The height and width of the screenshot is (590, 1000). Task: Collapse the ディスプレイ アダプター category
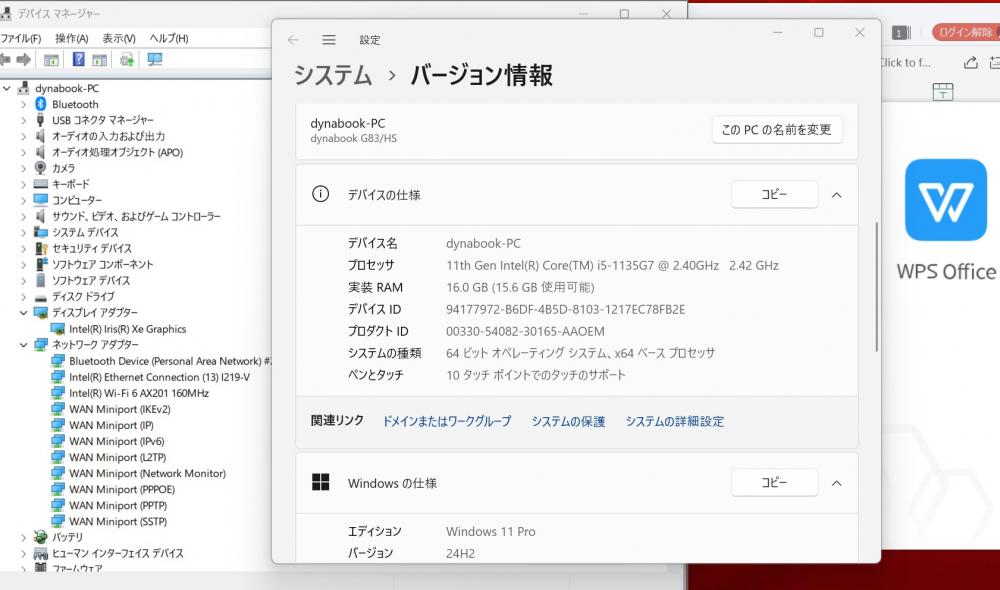24,313
